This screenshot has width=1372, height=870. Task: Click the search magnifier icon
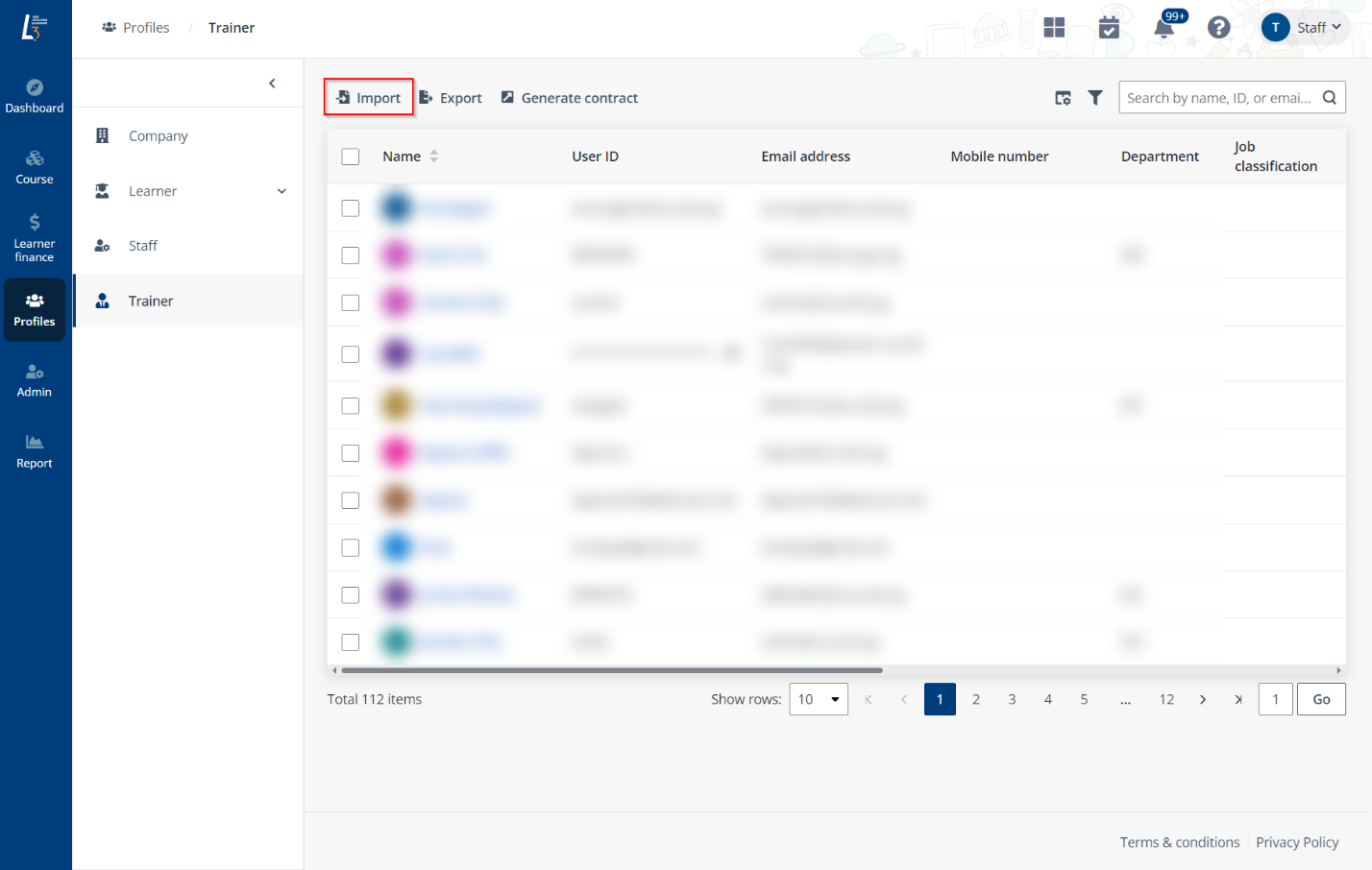[x=1330, y=98]
